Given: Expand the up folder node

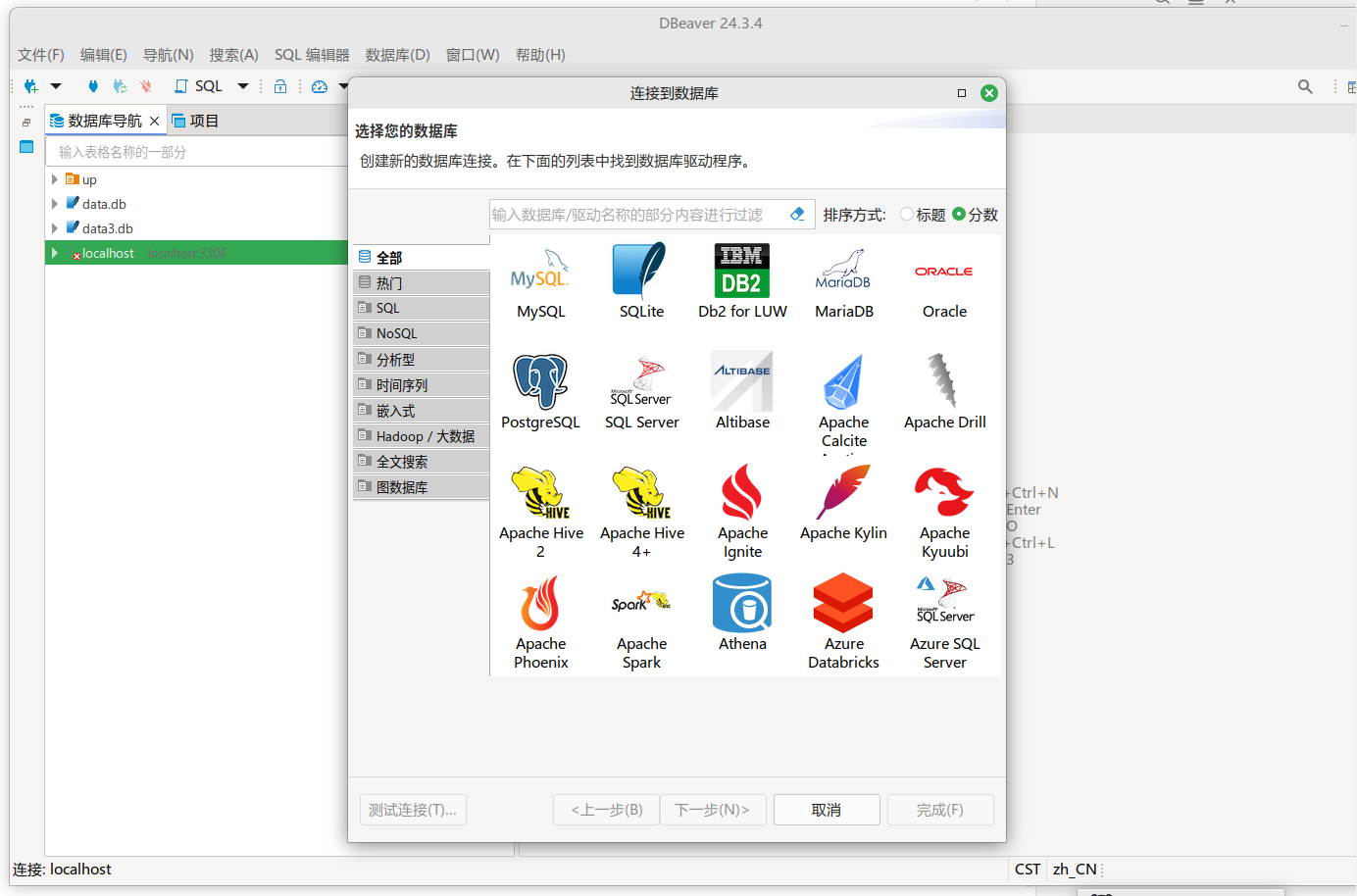Looking at the screenshot, I should (x=55, y=179).
